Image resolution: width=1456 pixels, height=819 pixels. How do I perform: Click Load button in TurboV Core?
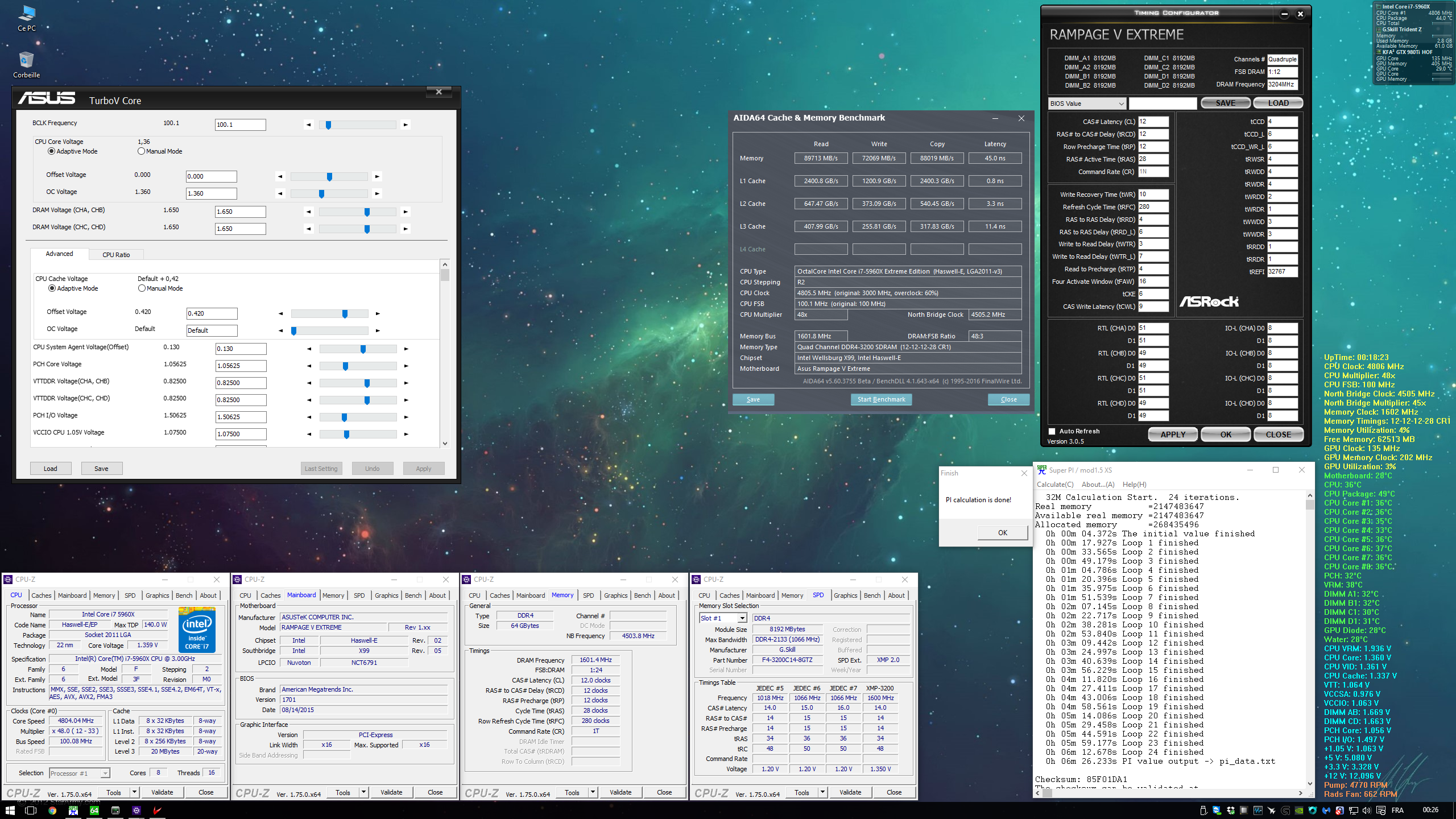pyautogui.click(x=51, y=469)
